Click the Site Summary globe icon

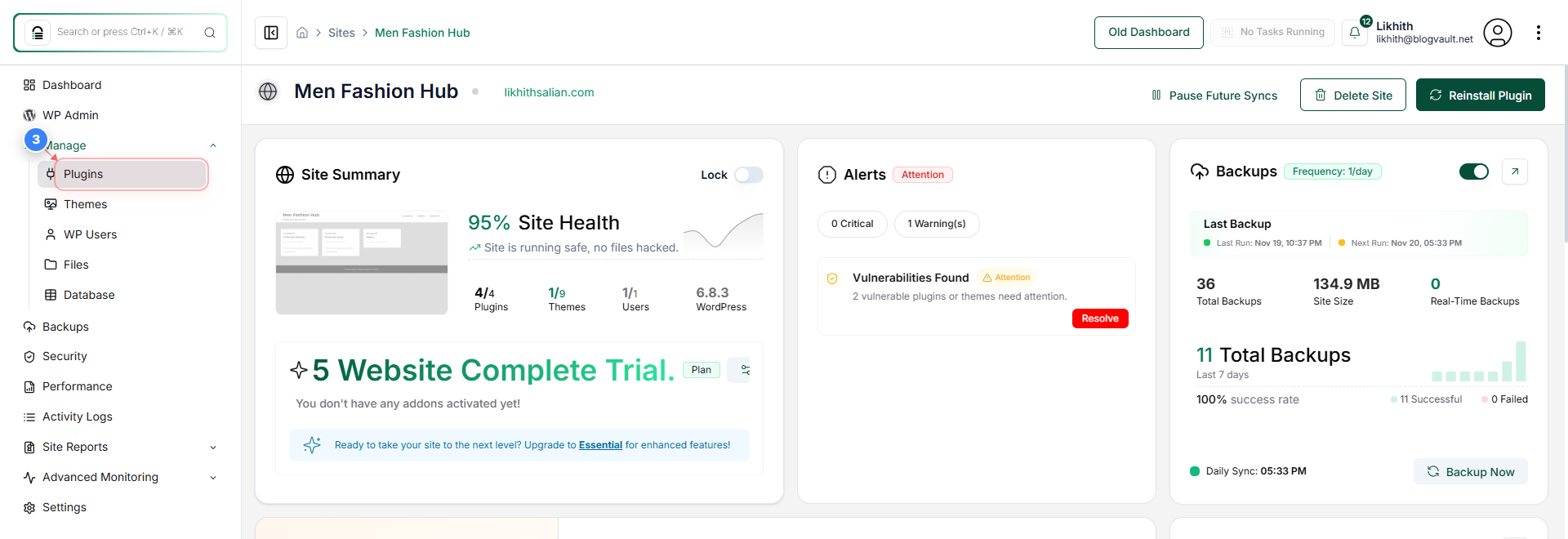tap(285, 175)
